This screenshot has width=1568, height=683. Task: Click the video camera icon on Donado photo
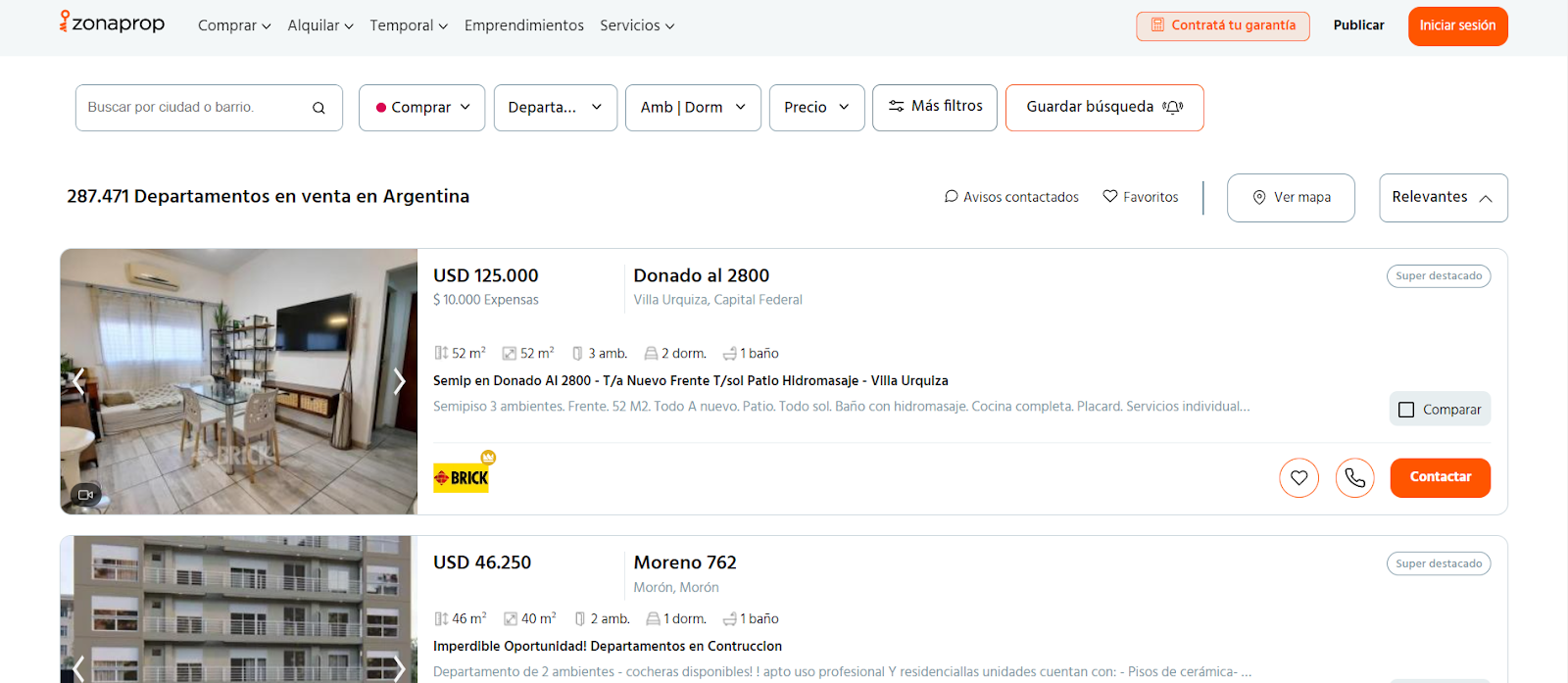click(x=85, y=495)
